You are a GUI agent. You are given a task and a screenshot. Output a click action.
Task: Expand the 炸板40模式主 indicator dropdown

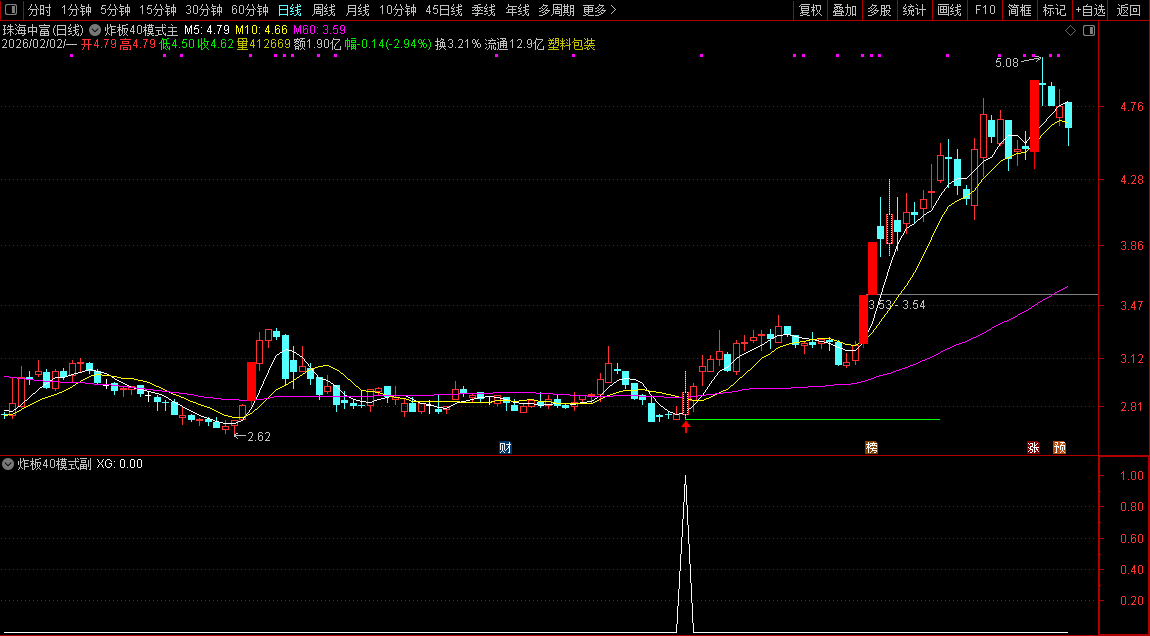tap(95, 31)
